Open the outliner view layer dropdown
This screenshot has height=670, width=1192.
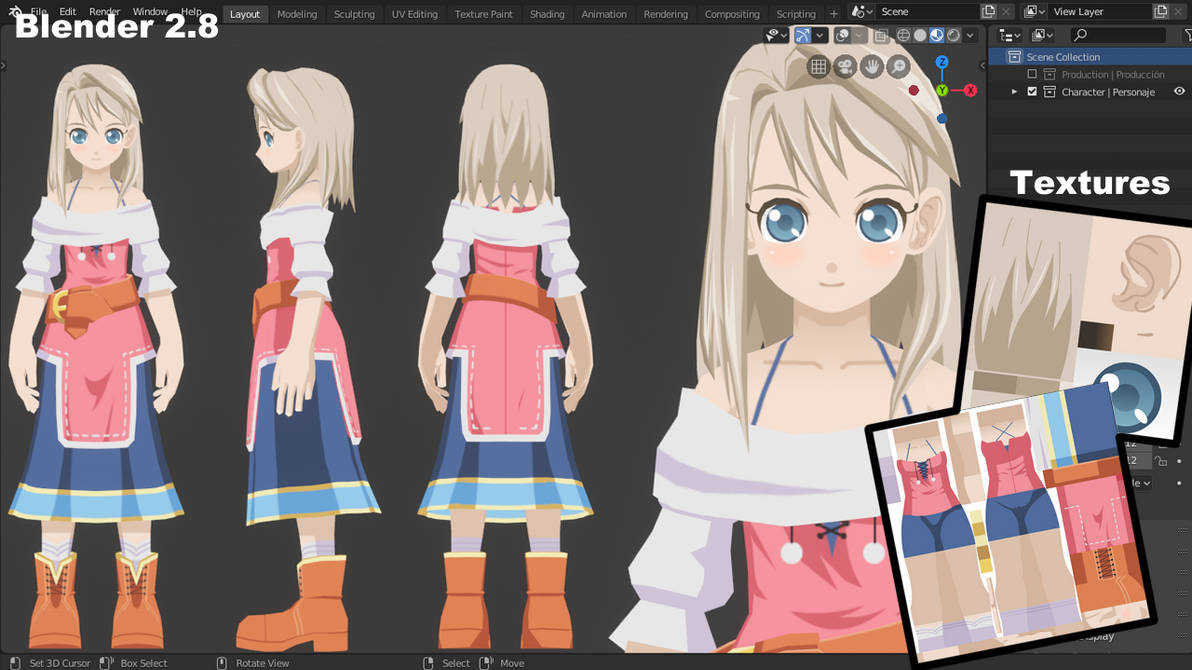pyautogui.click(x=1041, y=35)
